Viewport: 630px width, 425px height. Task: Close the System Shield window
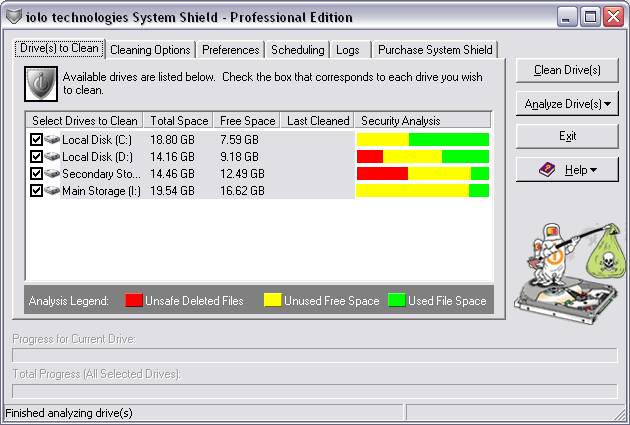pyautogui.click(x=613, y=17)
